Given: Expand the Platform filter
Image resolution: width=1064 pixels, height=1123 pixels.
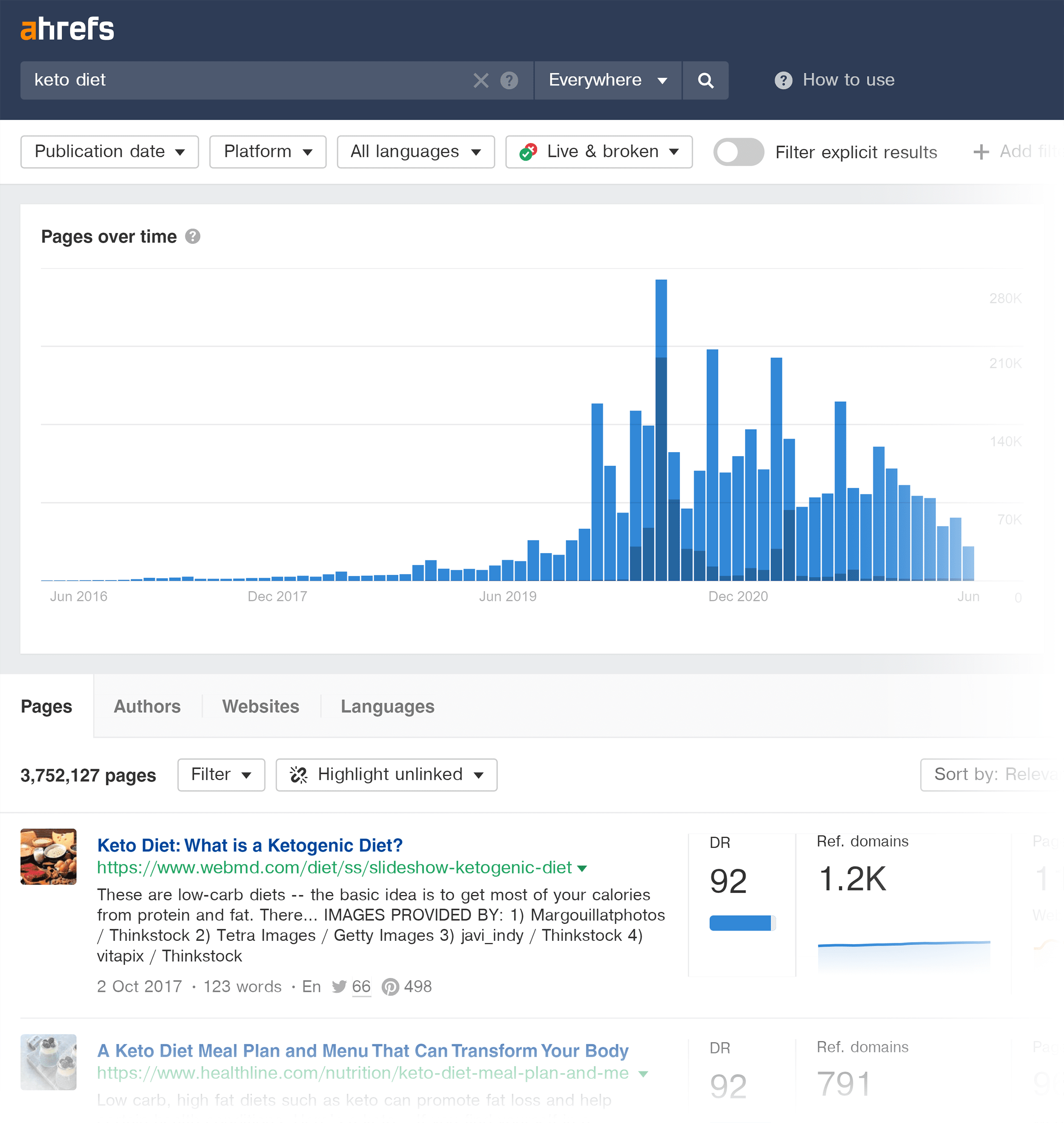Looking at the screenshot, I should click(x=268, y=152).
